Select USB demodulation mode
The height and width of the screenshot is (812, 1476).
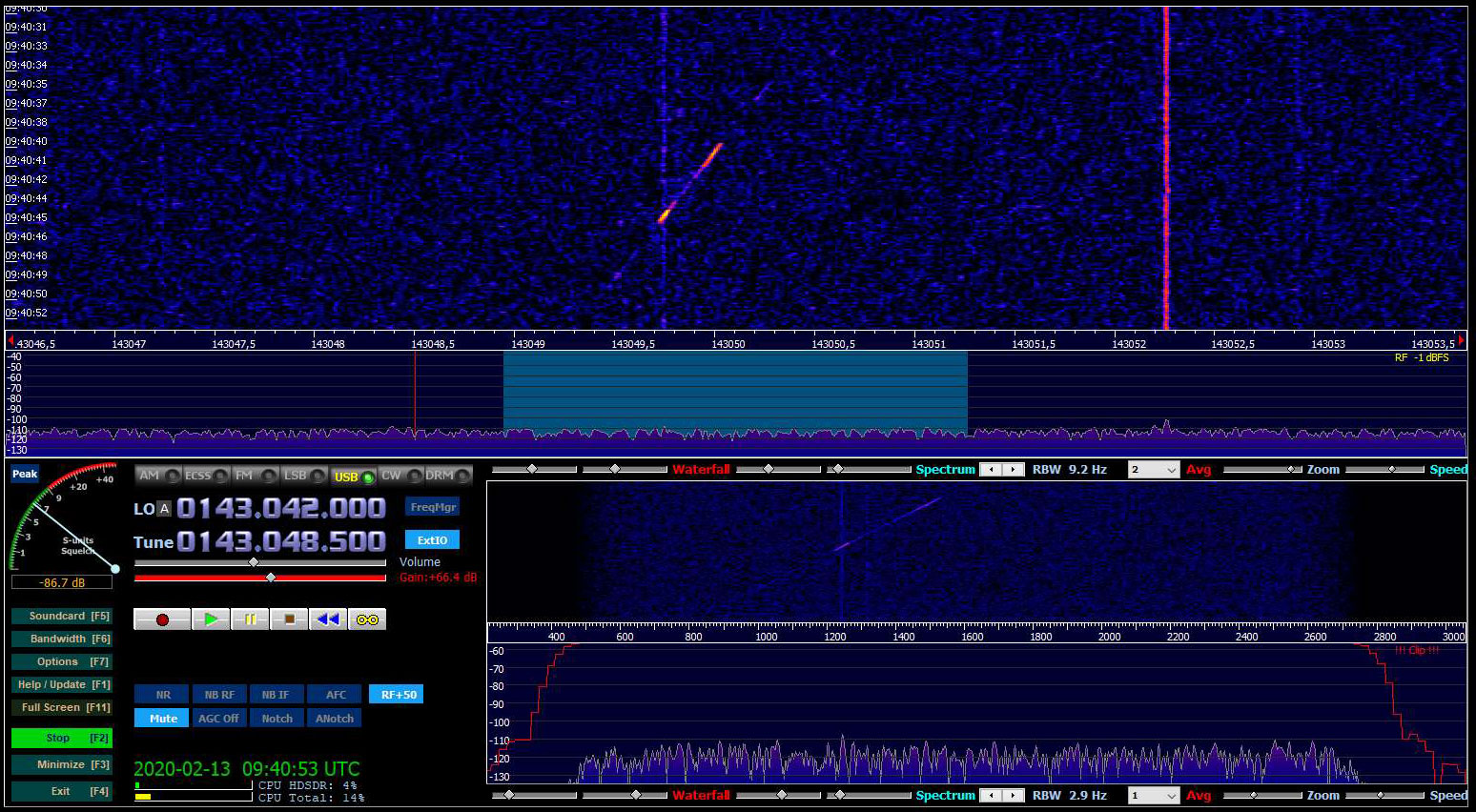[353, 477]
